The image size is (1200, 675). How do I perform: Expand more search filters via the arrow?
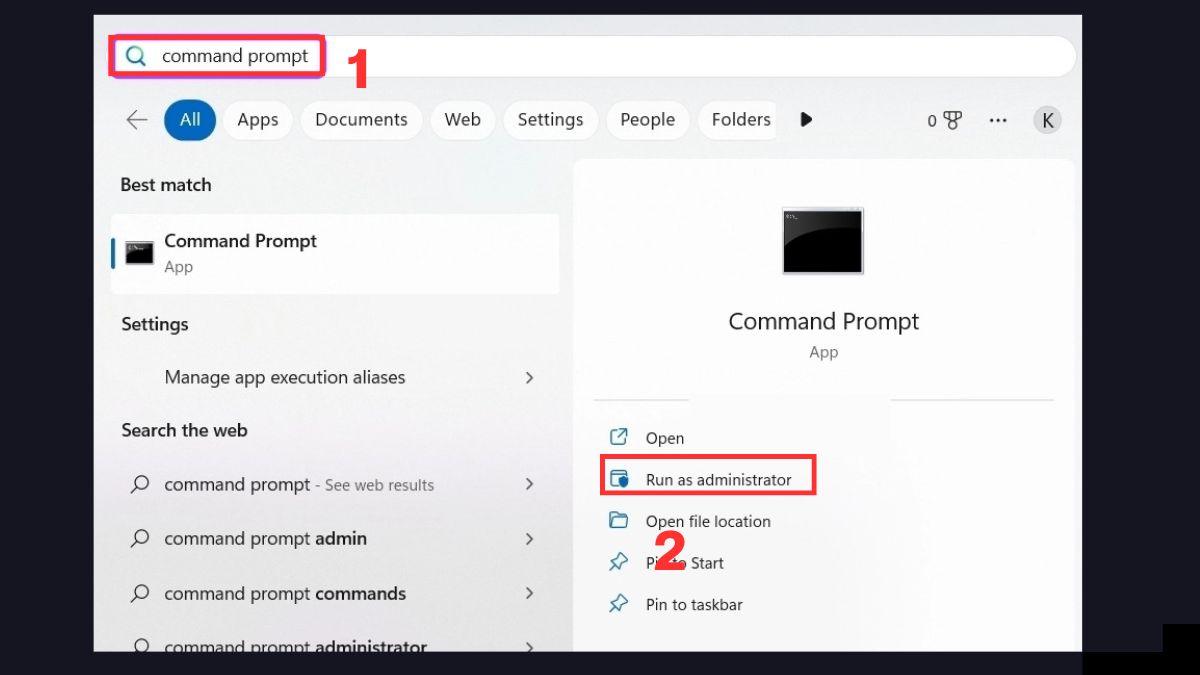click(806, 119)
